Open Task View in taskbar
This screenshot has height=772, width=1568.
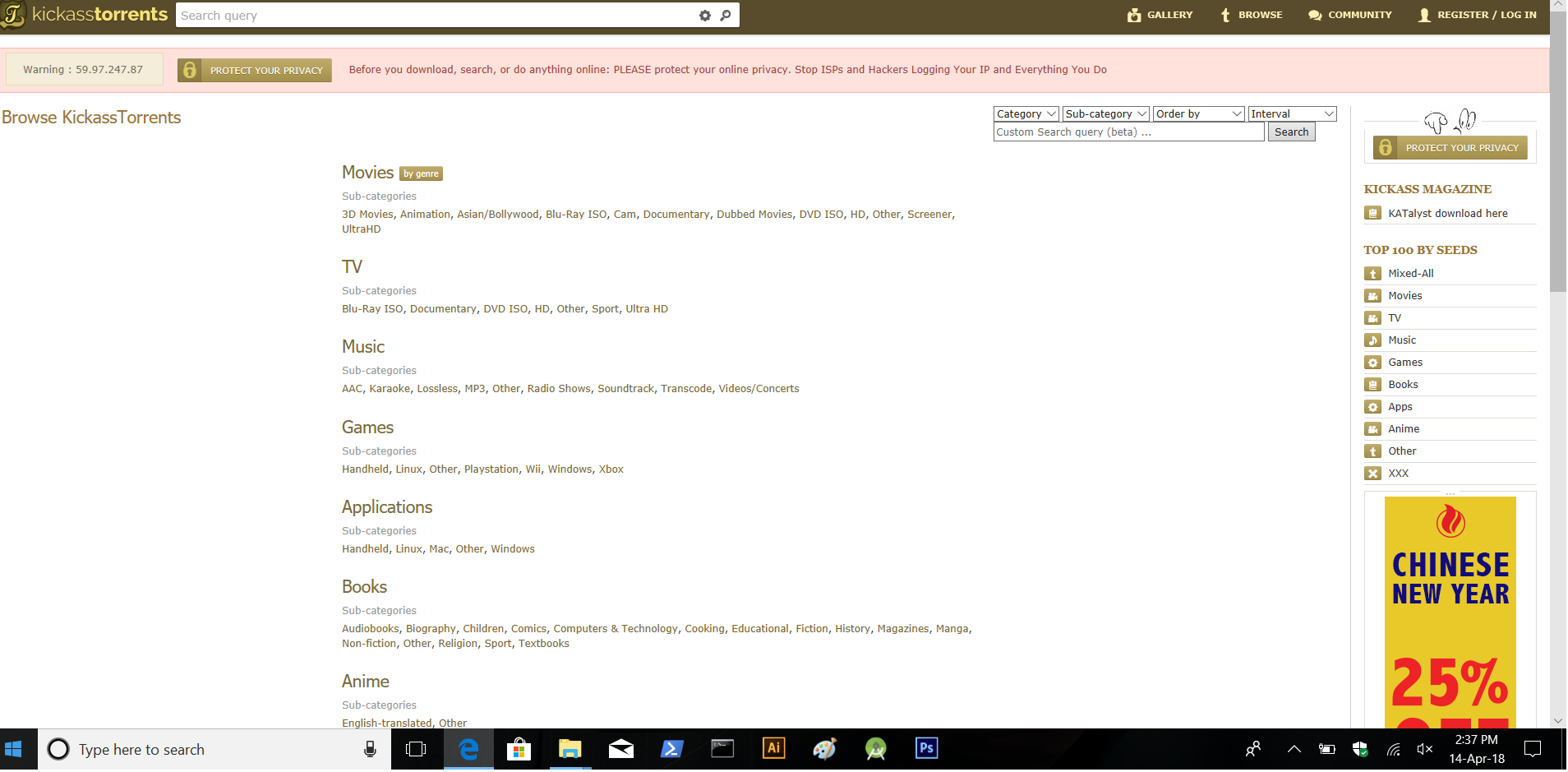[x=417, y=750]
